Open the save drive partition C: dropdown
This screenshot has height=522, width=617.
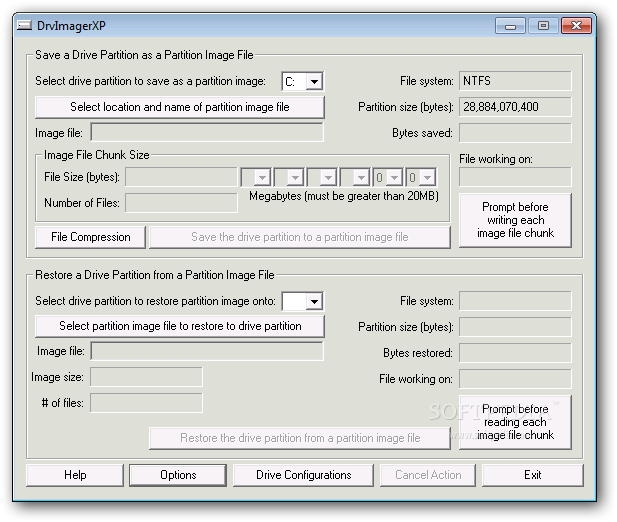(x=314, y=82)
